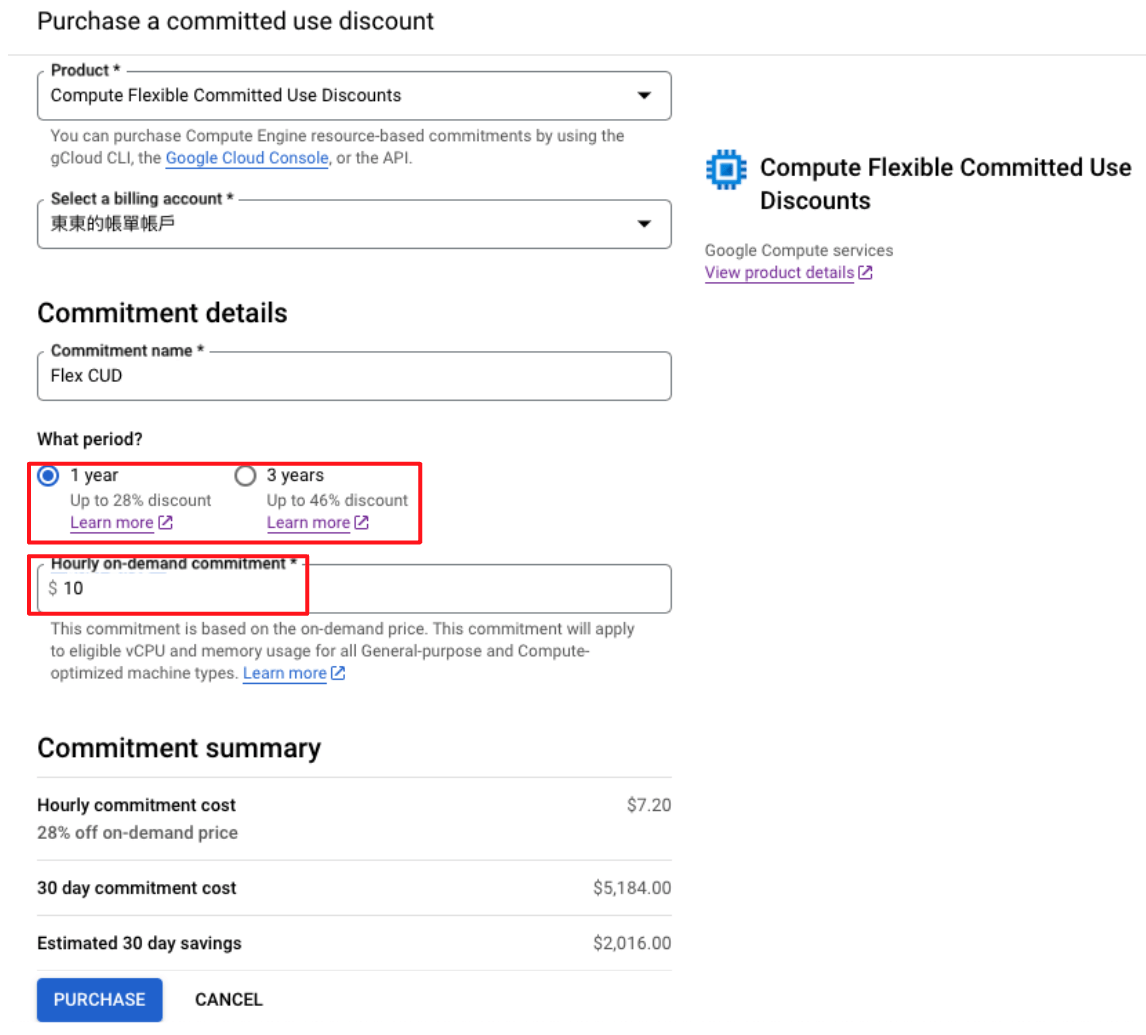The height and width of the screenshot is (1035, 1146).
Task: Open the View product details link
Action: tap(778, 272)
